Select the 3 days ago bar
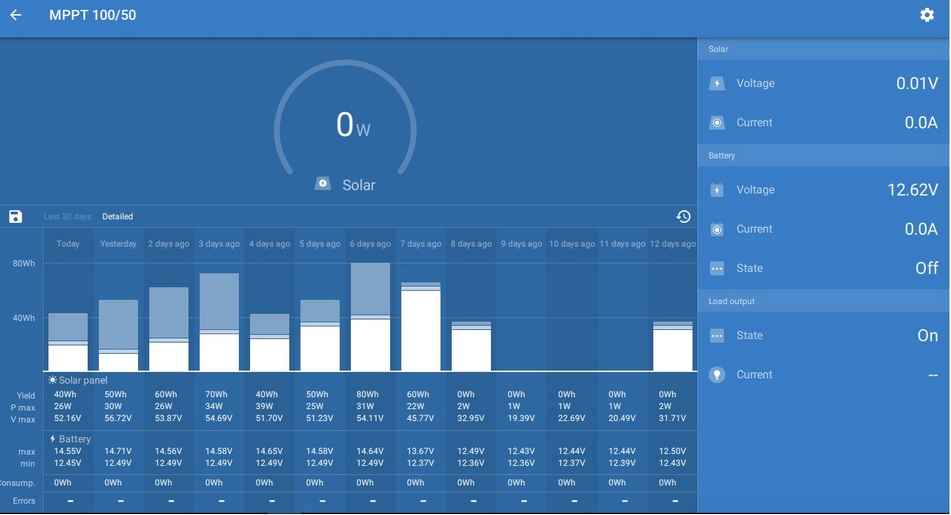This screenshot has width=951, height=515. pos(219,321)
